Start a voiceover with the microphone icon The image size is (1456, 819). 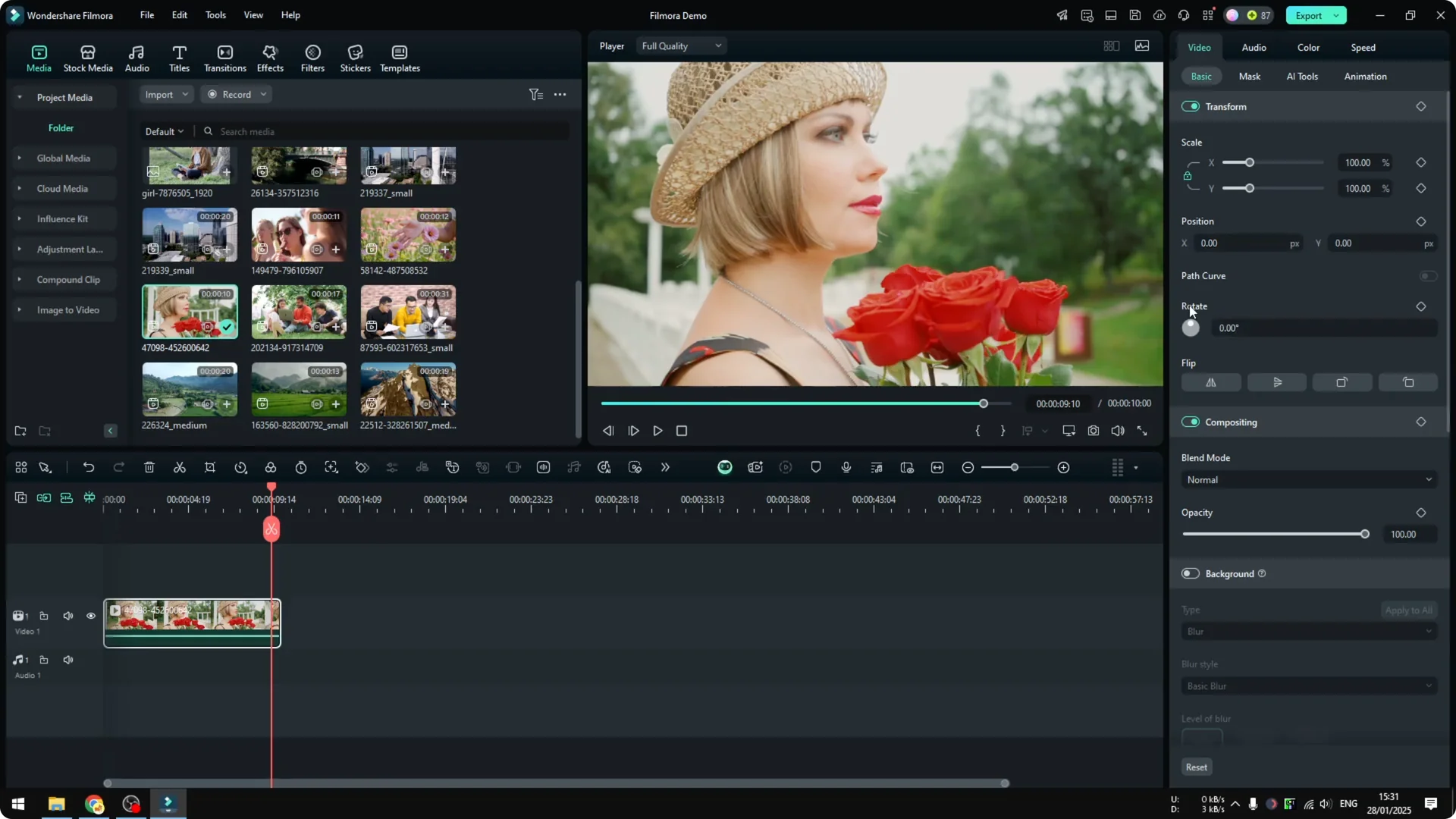tap(846, 467)
